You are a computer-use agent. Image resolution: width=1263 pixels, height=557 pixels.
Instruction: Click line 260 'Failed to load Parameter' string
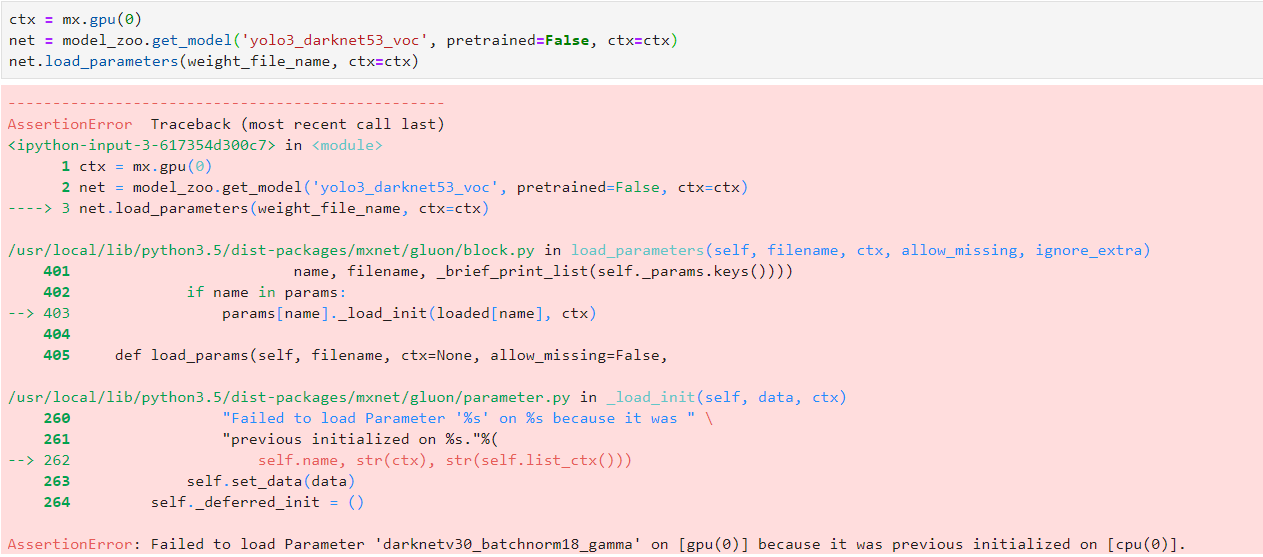(x=378, y=418)
